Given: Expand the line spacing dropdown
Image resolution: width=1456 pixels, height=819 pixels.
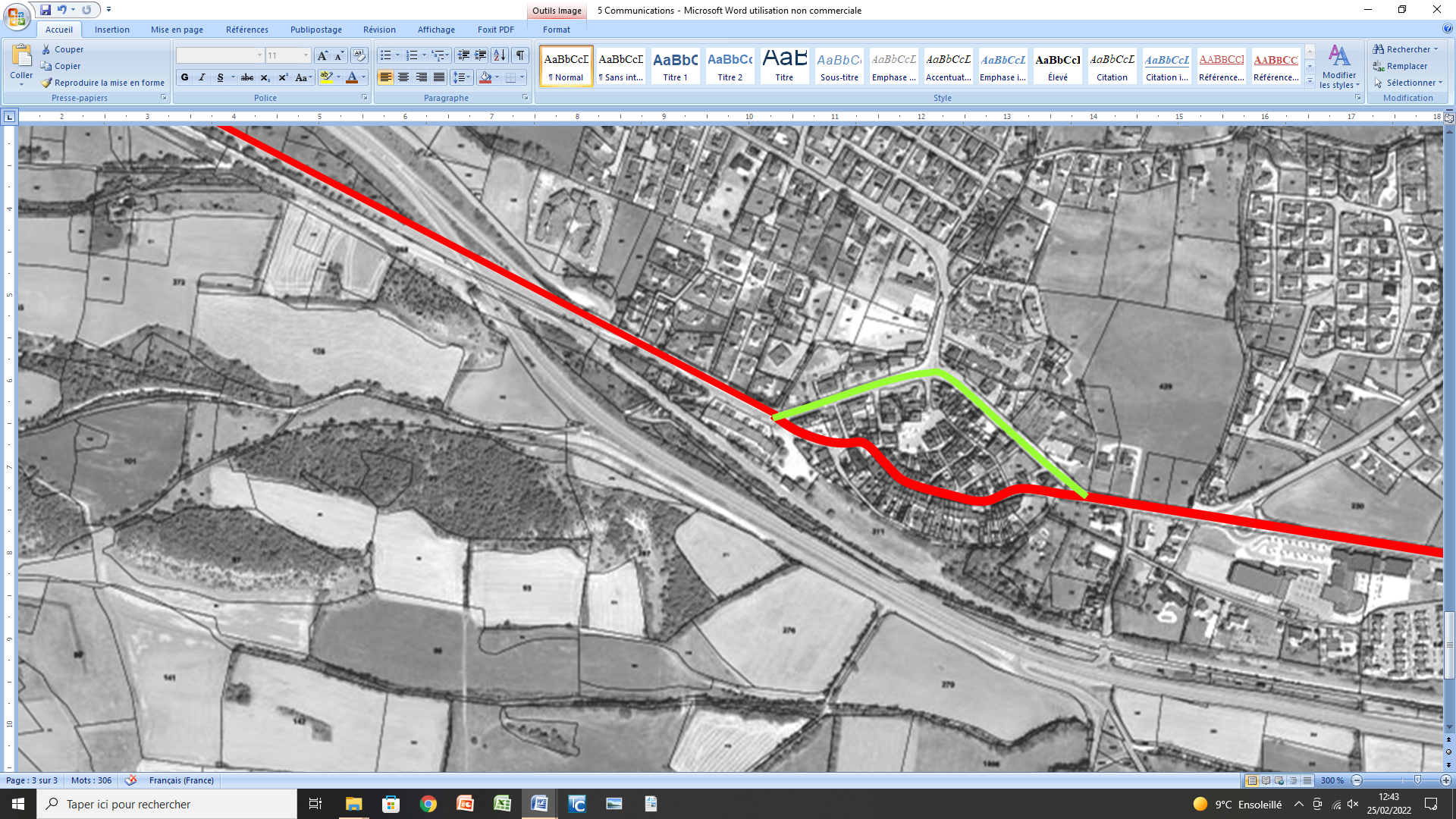Looking at the screenshot, I should pyautogui.click(x=462, y=77).
